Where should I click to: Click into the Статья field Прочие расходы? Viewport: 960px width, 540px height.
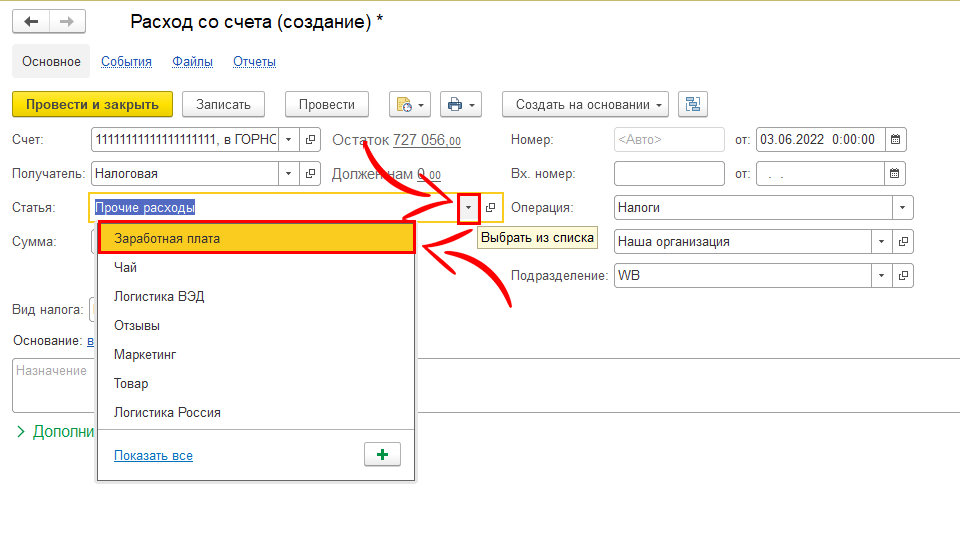pos(274,208)
